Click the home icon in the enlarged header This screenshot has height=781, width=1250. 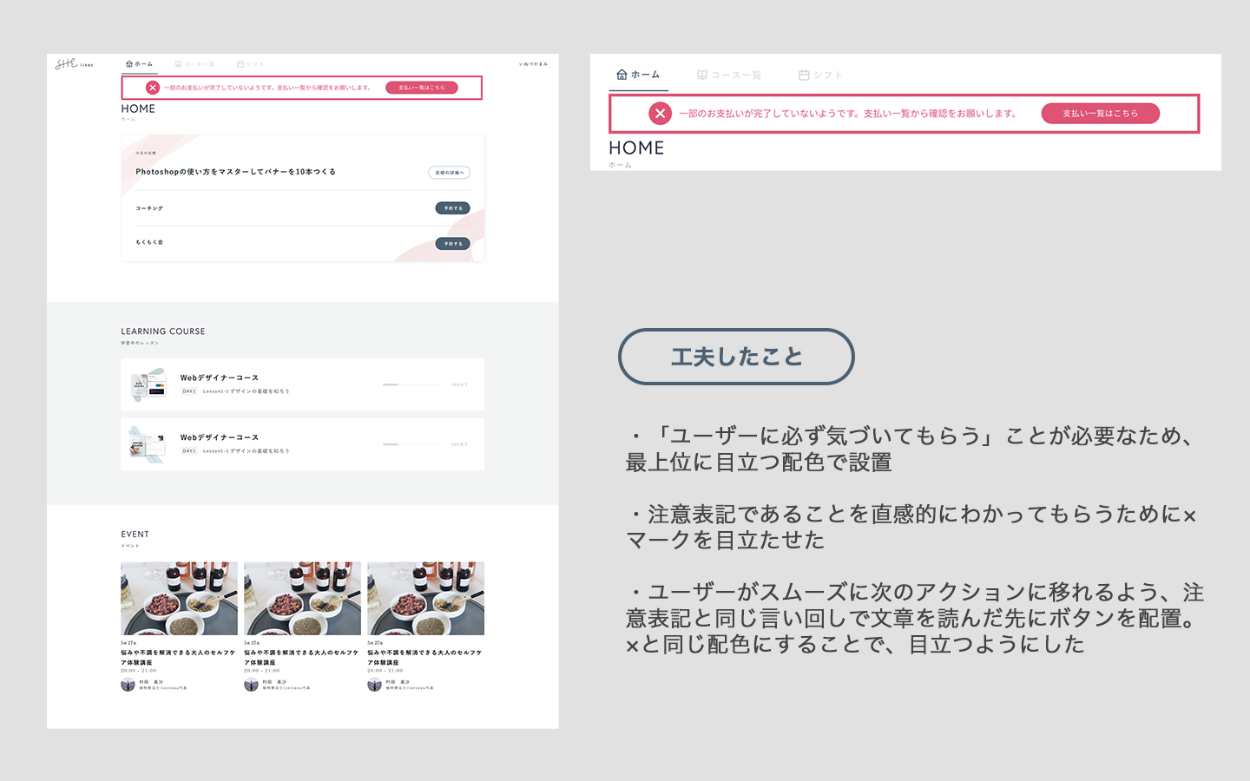point(621,75)
